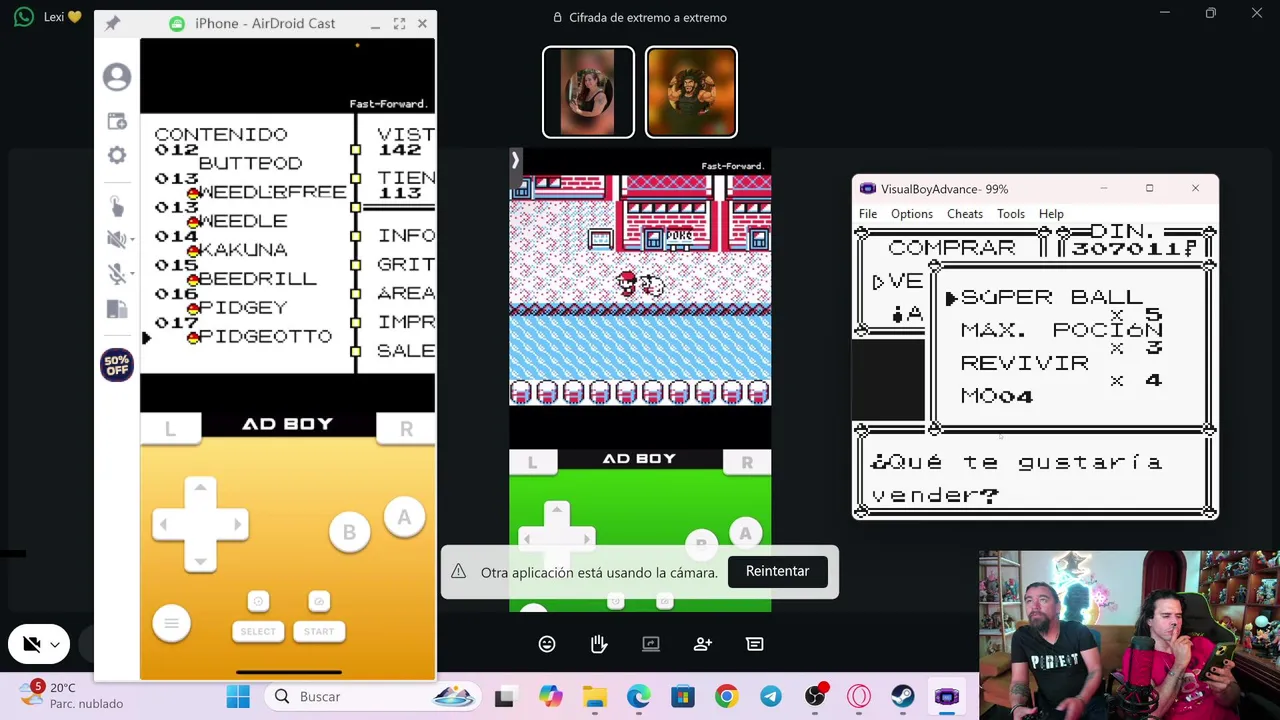This screenshot has width=1280, height=720.
Task: Tap the L button on green emulator
Action: tap(532, 462)
